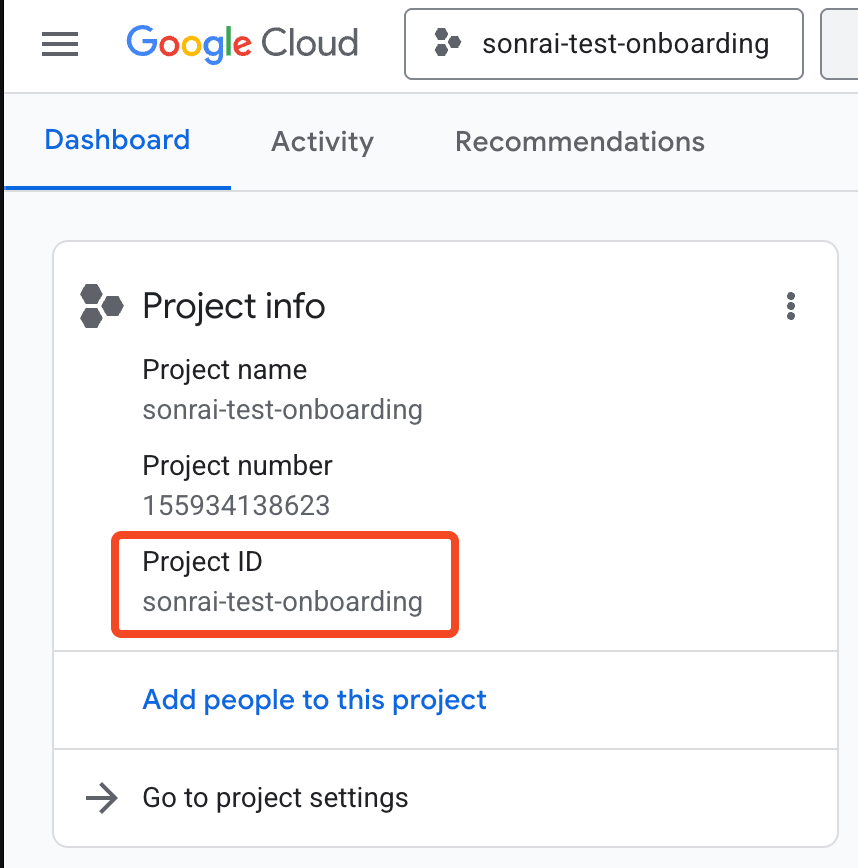Click the hexagon icon in the project selector

447,44
